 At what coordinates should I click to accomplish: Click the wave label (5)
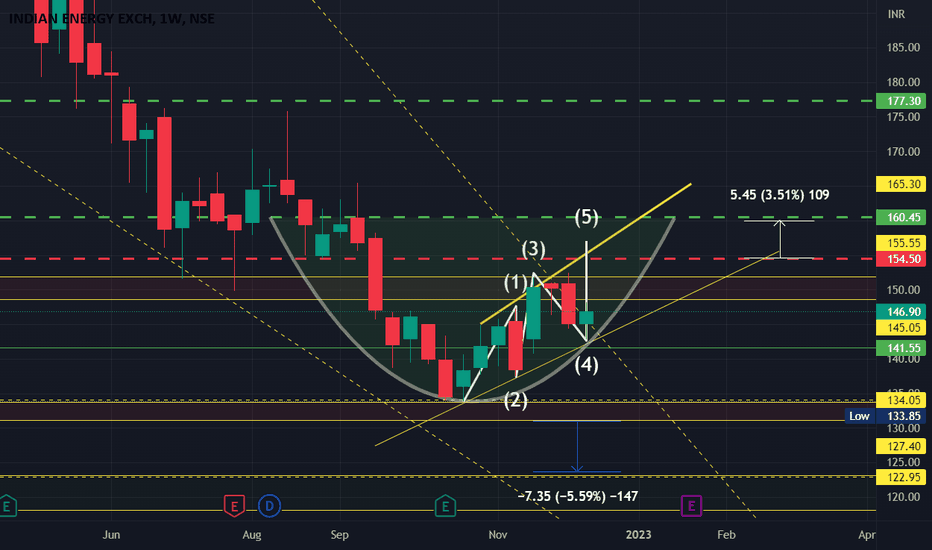coord(587,216)
